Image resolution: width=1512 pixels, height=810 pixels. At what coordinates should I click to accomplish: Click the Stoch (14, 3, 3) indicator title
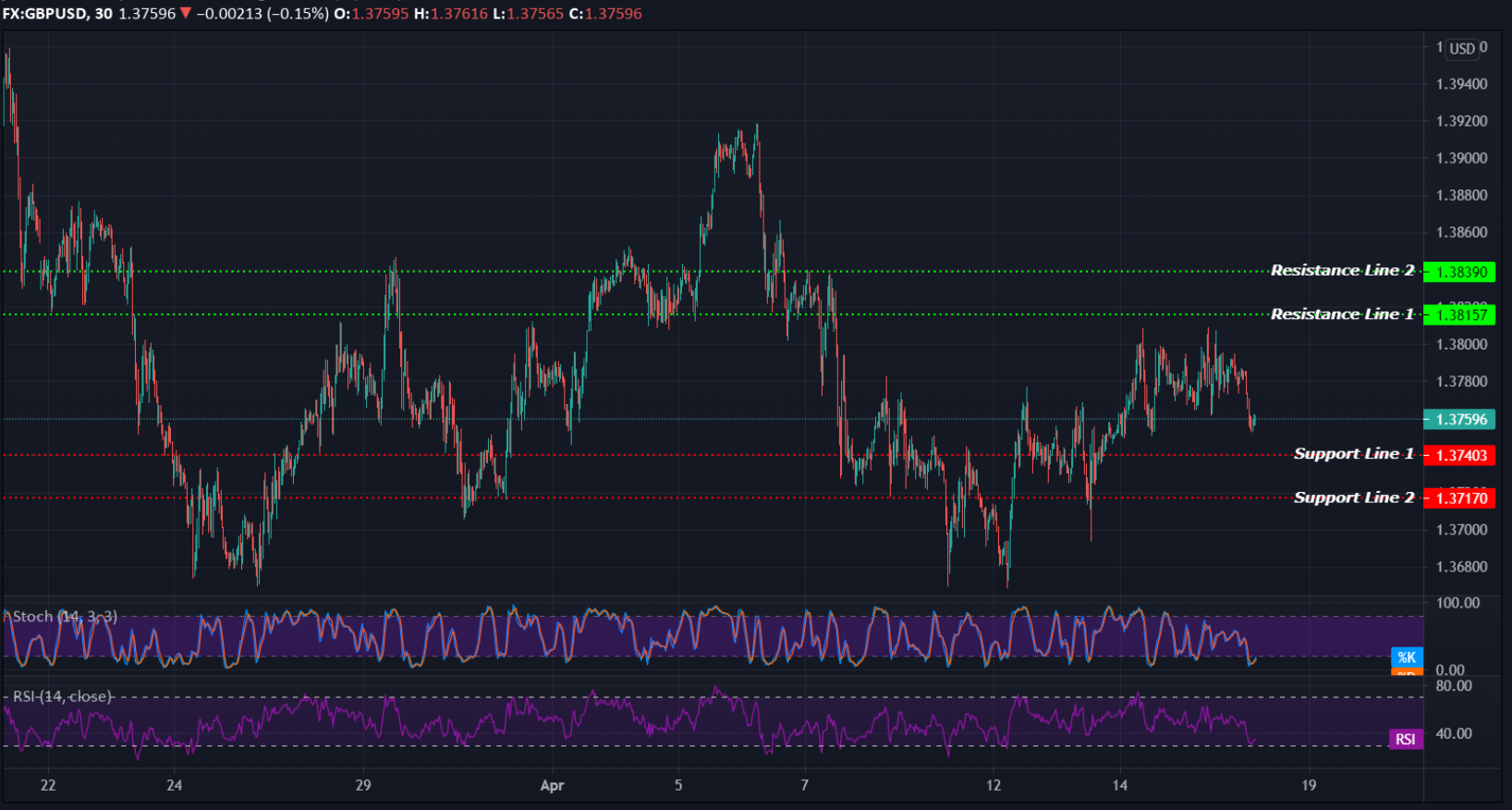65,617
